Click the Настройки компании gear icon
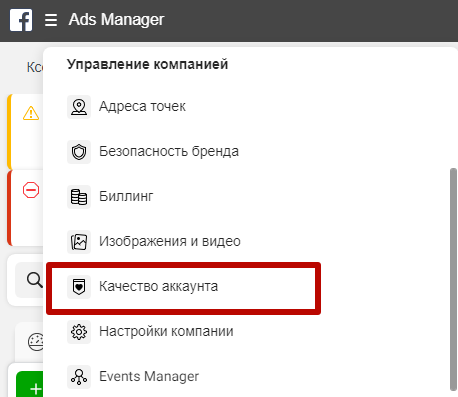 (79, 332)
